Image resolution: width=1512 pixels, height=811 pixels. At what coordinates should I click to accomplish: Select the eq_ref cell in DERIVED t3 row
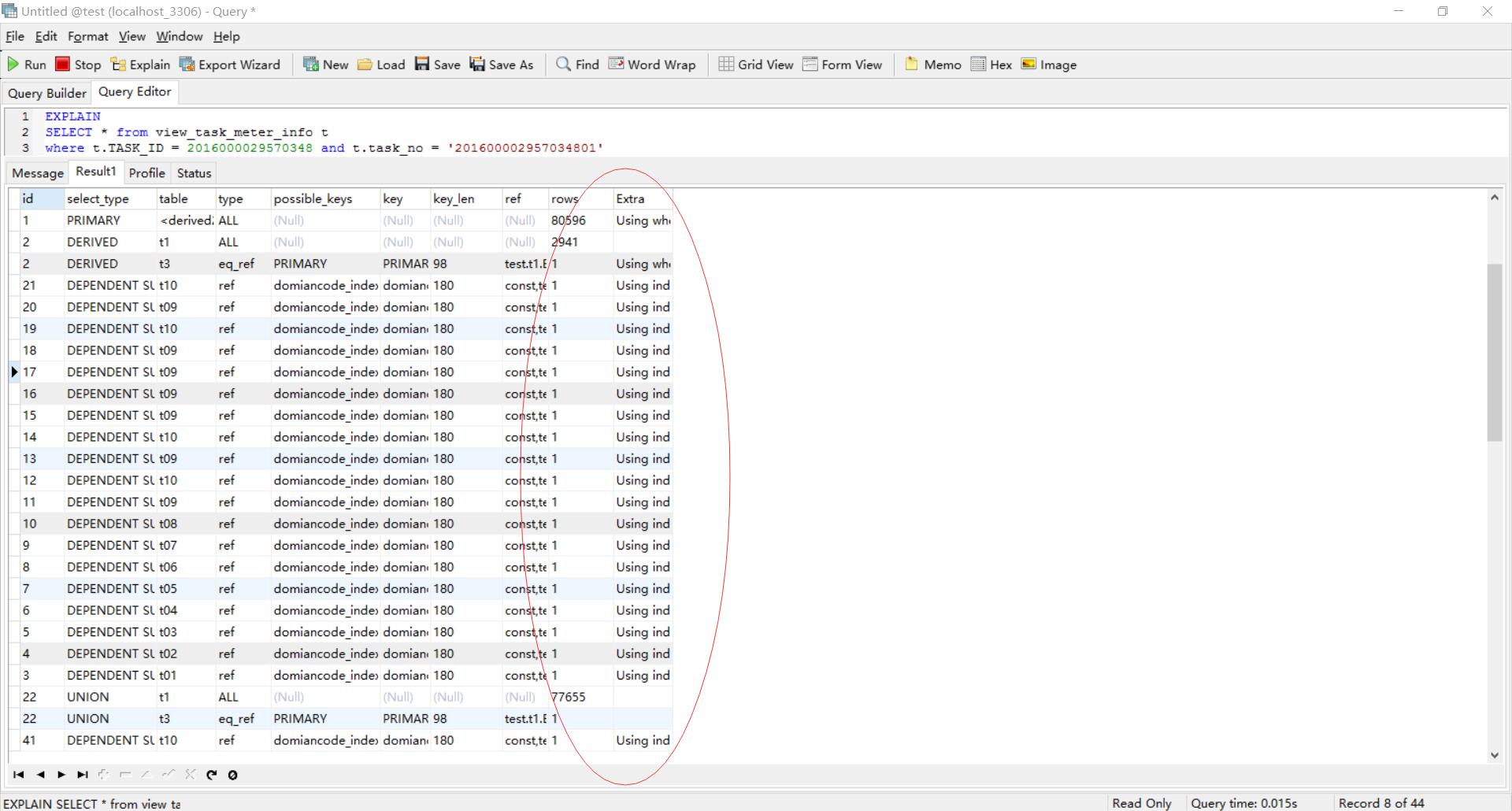pos(243,264)
